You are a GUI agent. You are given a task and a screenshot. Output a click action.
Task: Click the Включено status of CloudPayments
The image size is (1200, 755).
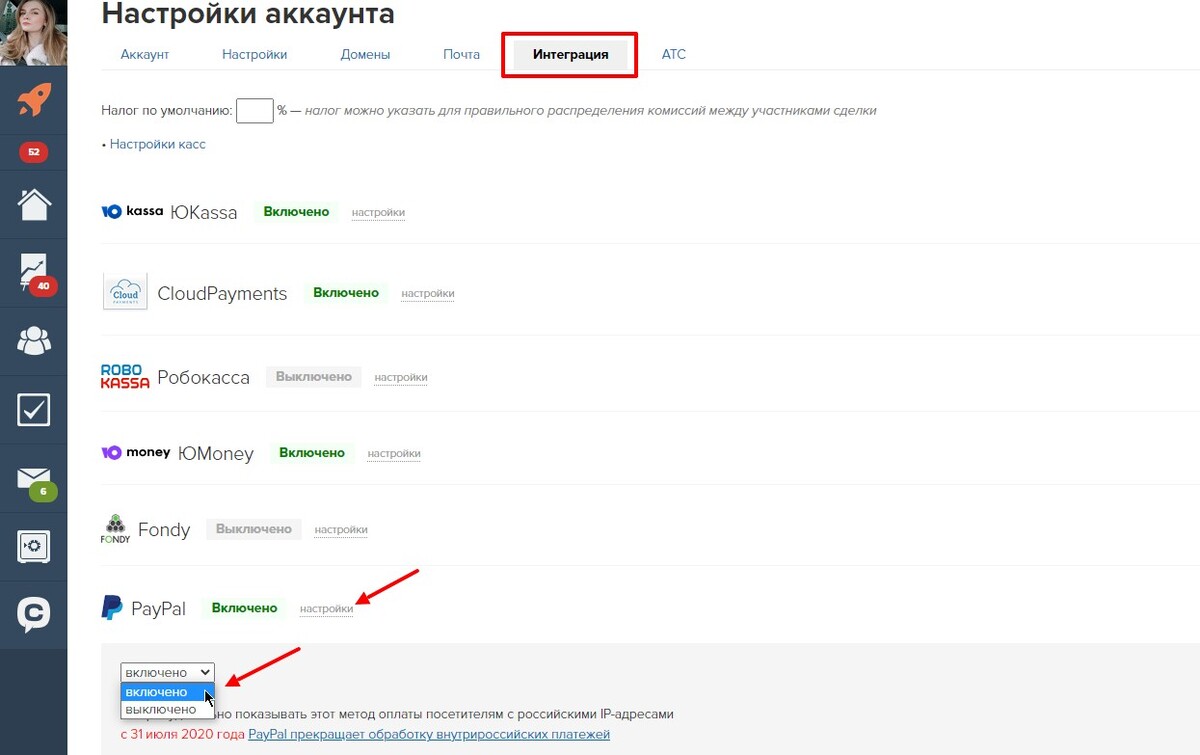(346, 293)
